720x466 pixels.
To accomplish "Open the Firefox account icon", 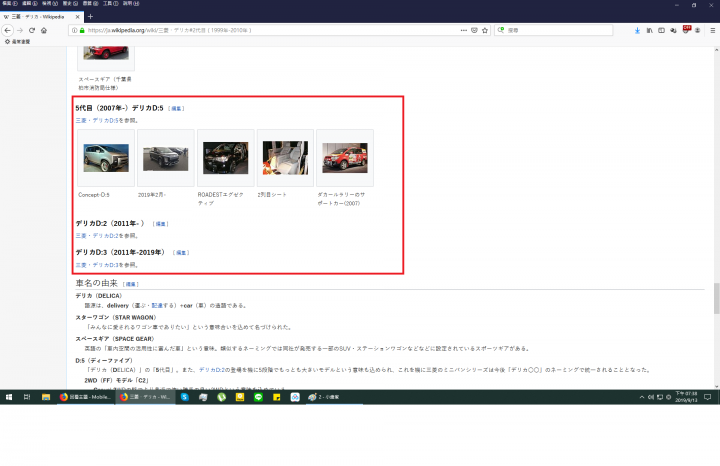I will point(698,30).
